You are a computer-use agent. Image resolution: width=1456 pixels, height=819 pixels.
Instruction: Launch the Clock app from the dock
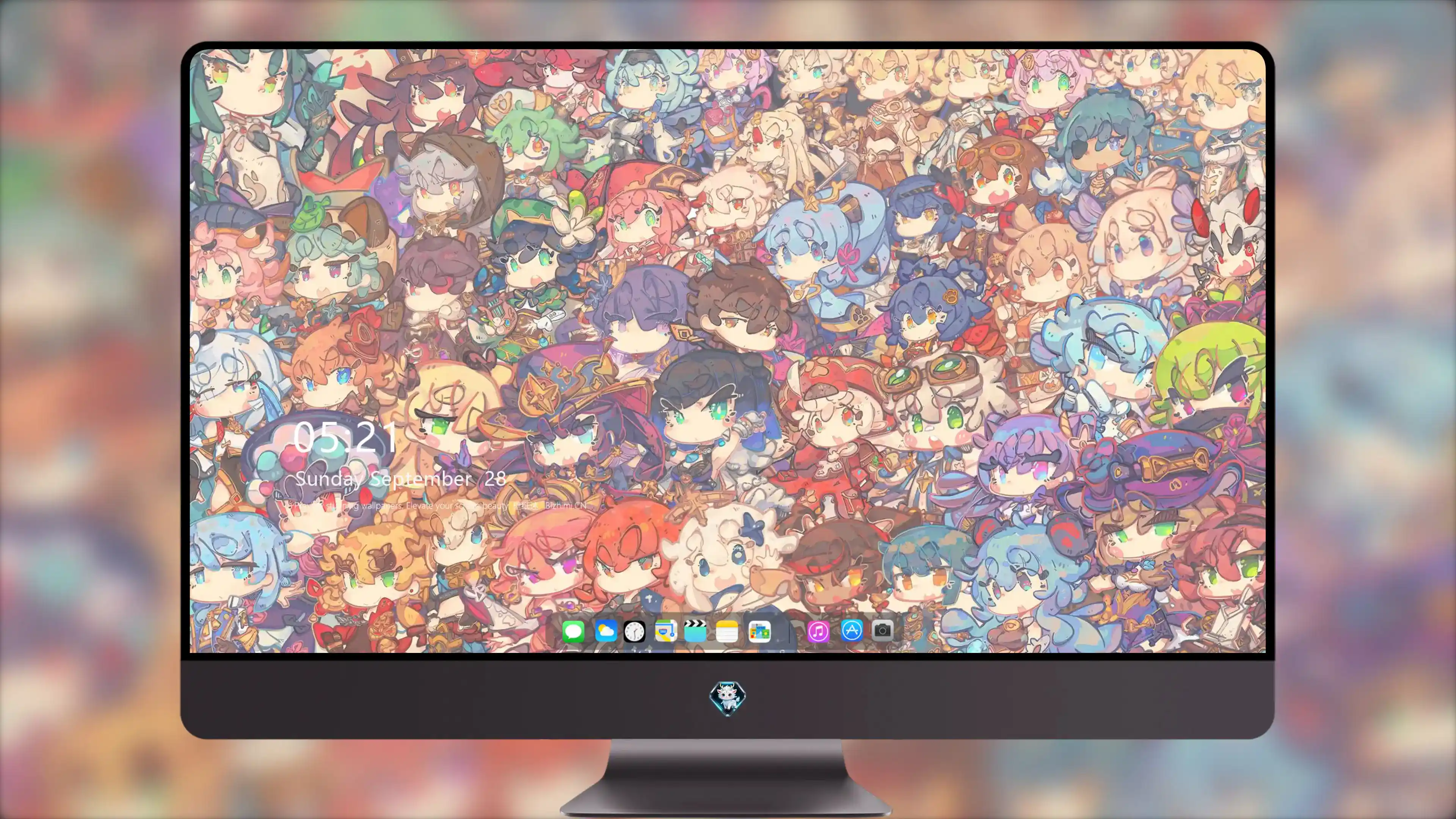coord(634,631)
